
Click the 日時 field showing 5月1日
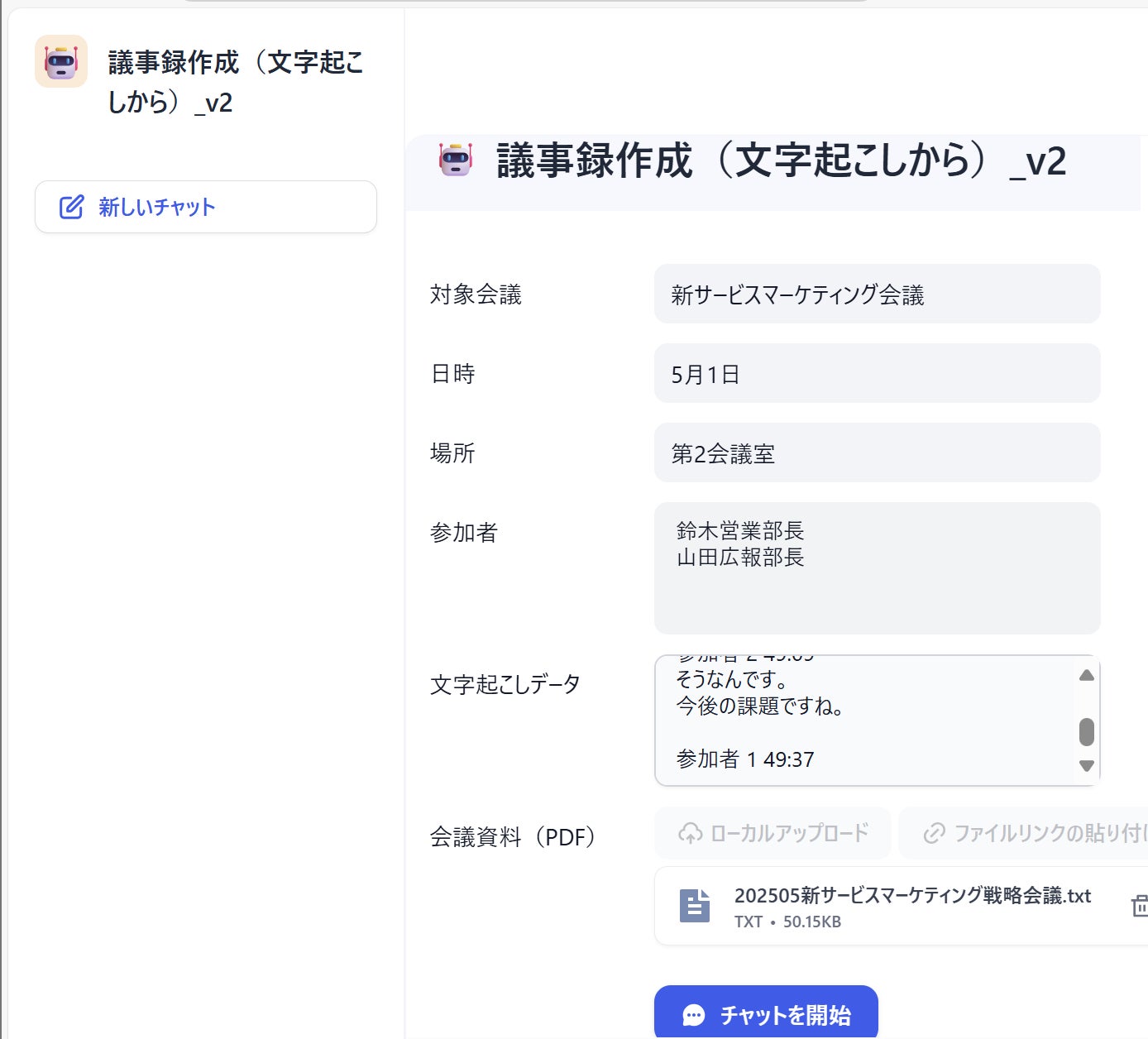pyautogui.click(x=877, y=373)
